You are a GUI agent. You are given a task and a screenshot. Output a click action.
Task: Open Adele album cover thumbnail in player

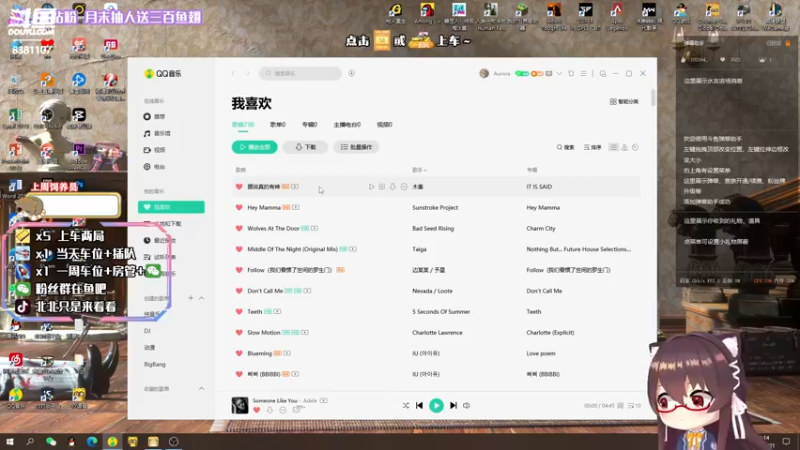tap(240, 406)
